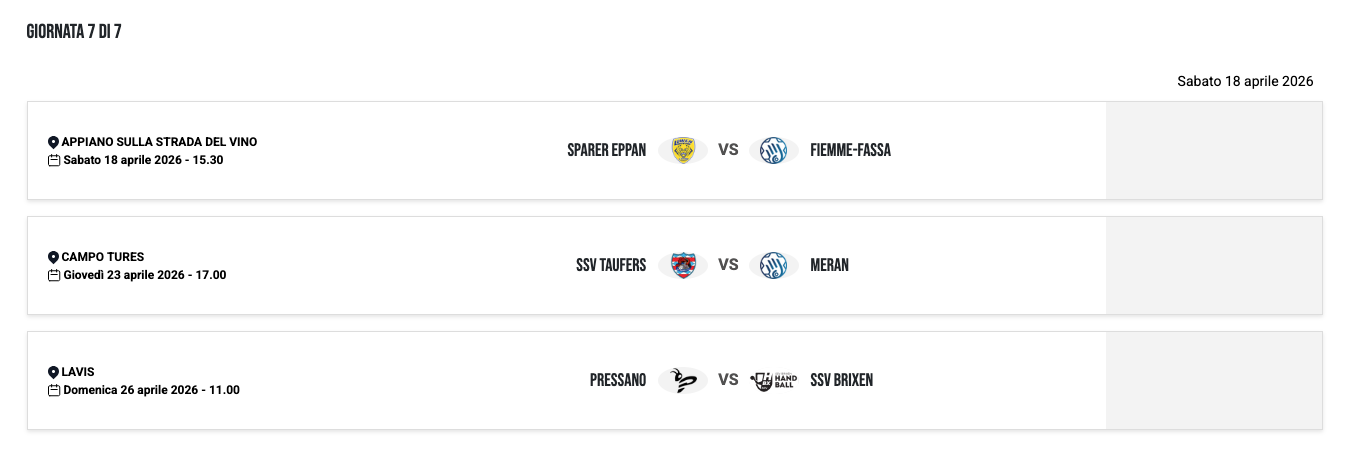This screenshot has width=1354, height=465.
Task: Click the SSV Brixen handball logo
Action: coord(773,380)
